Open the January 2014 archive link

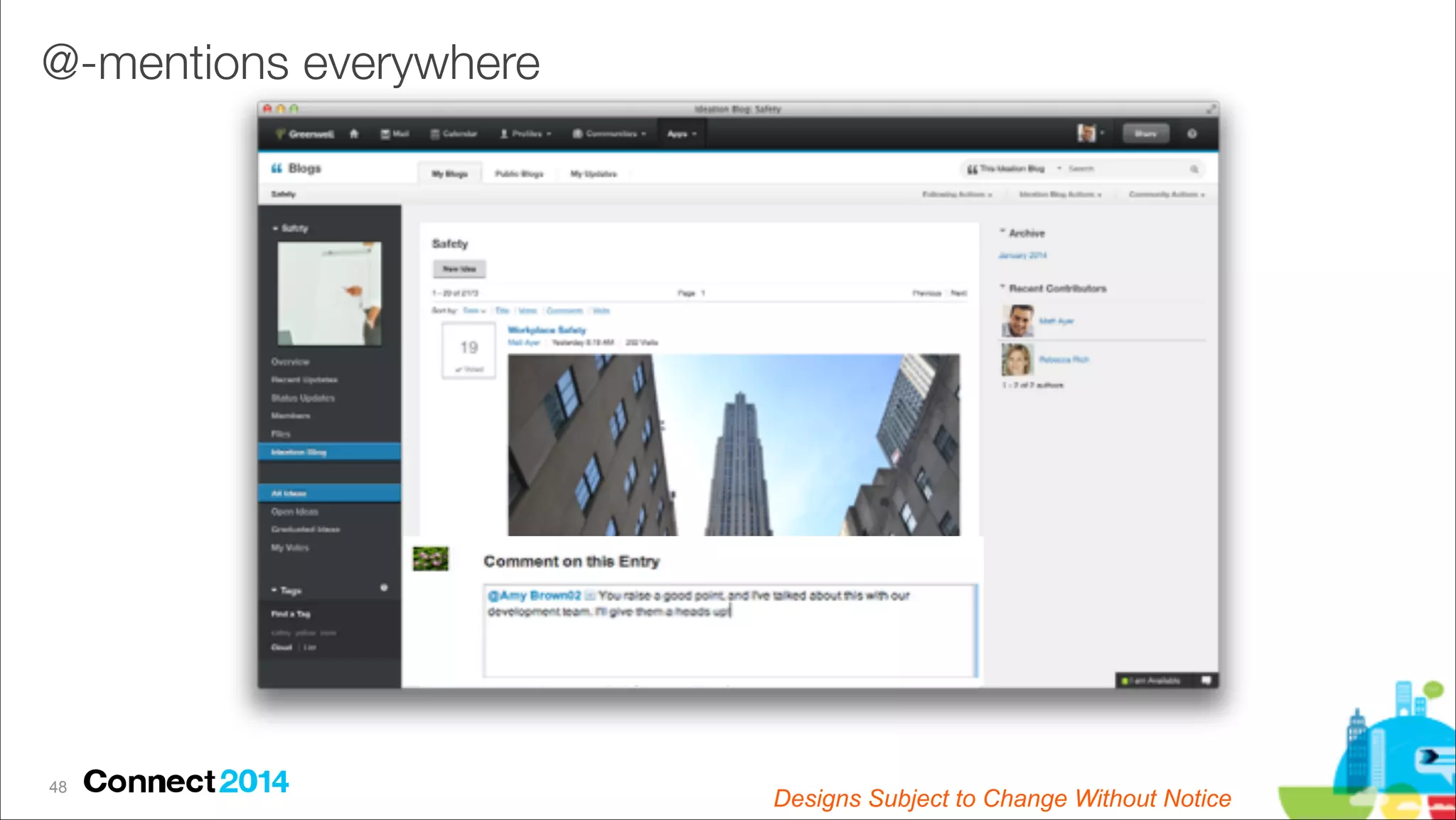pos(1022,255)
